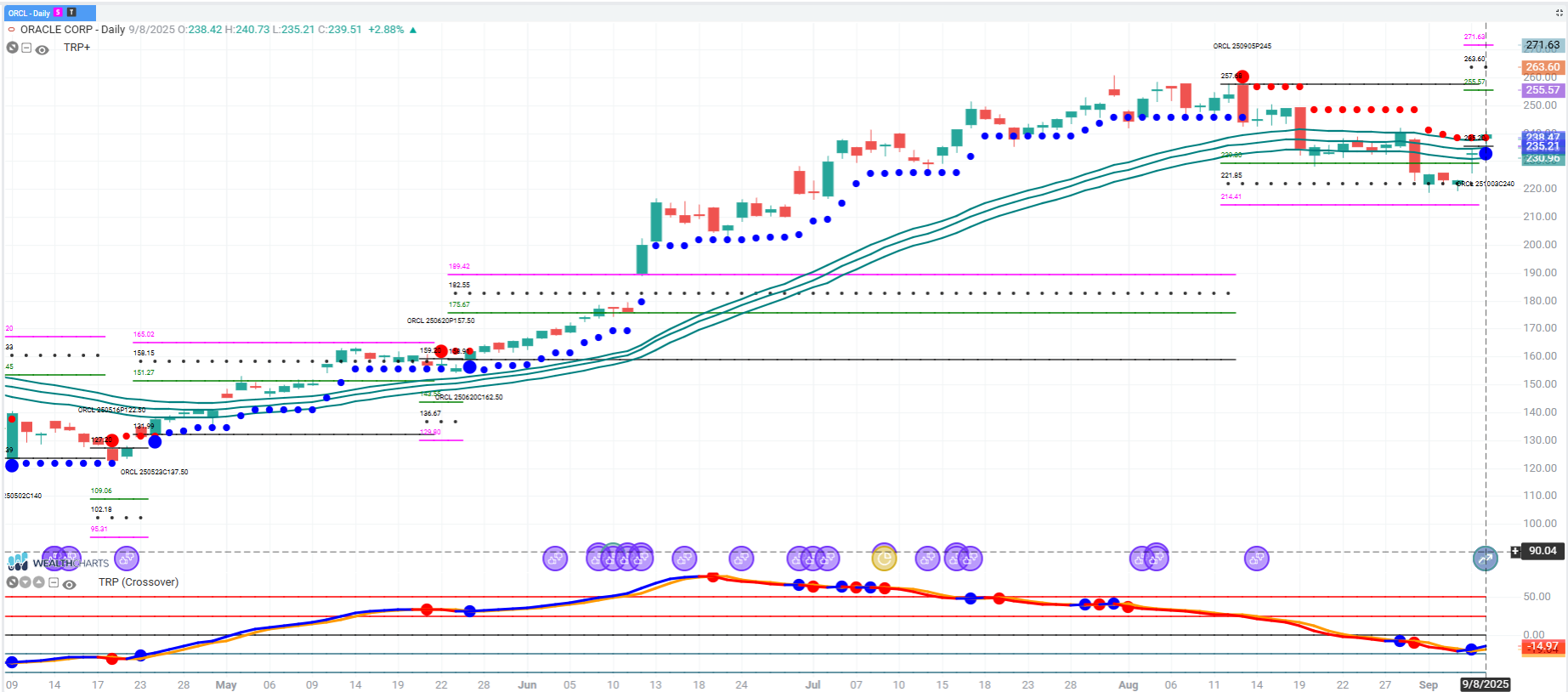
Task: Click the red oval icon before ORACLE CORP
Action: coord(12,30)
